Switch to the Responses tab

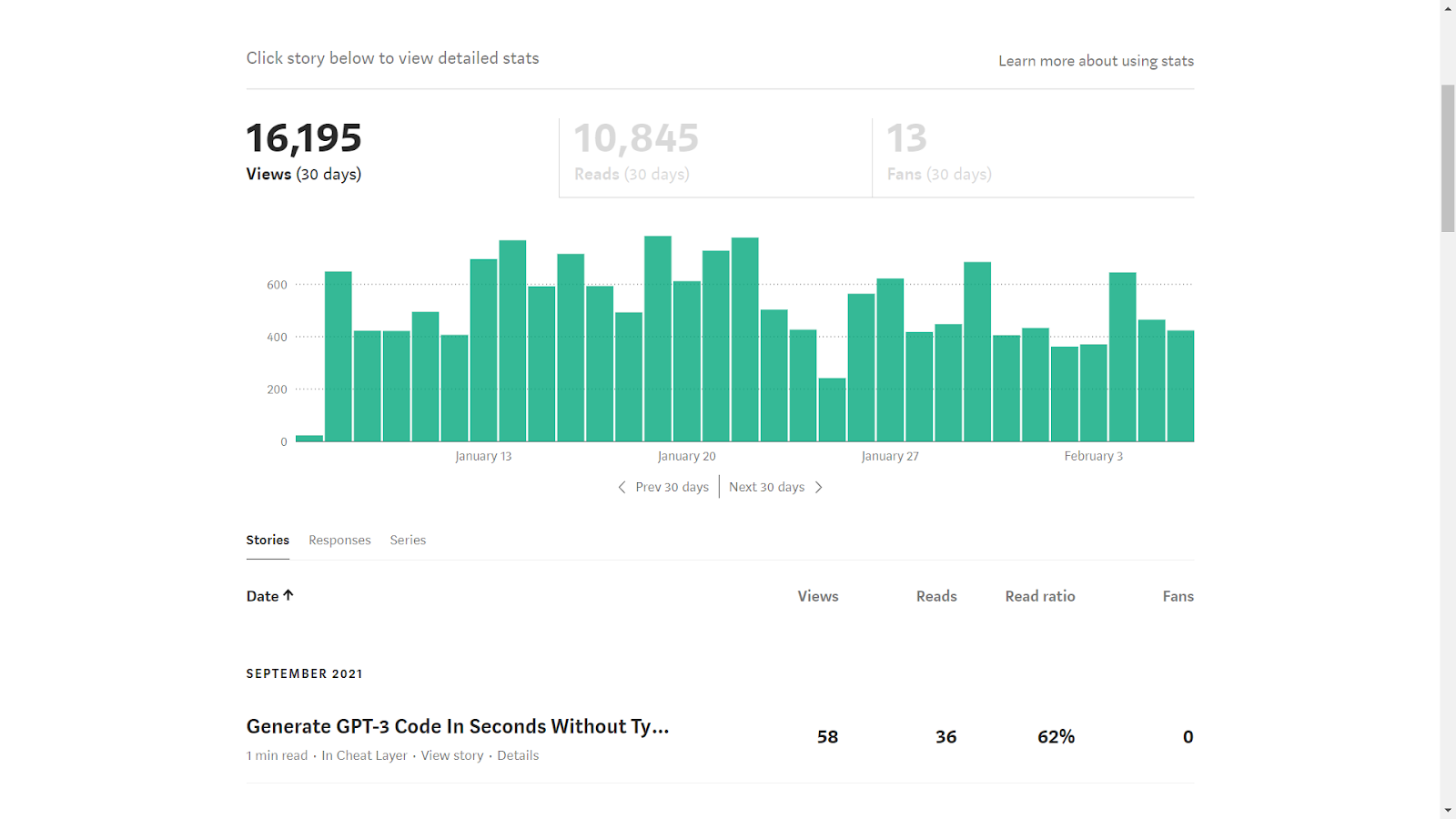click(x=339, y=541)
